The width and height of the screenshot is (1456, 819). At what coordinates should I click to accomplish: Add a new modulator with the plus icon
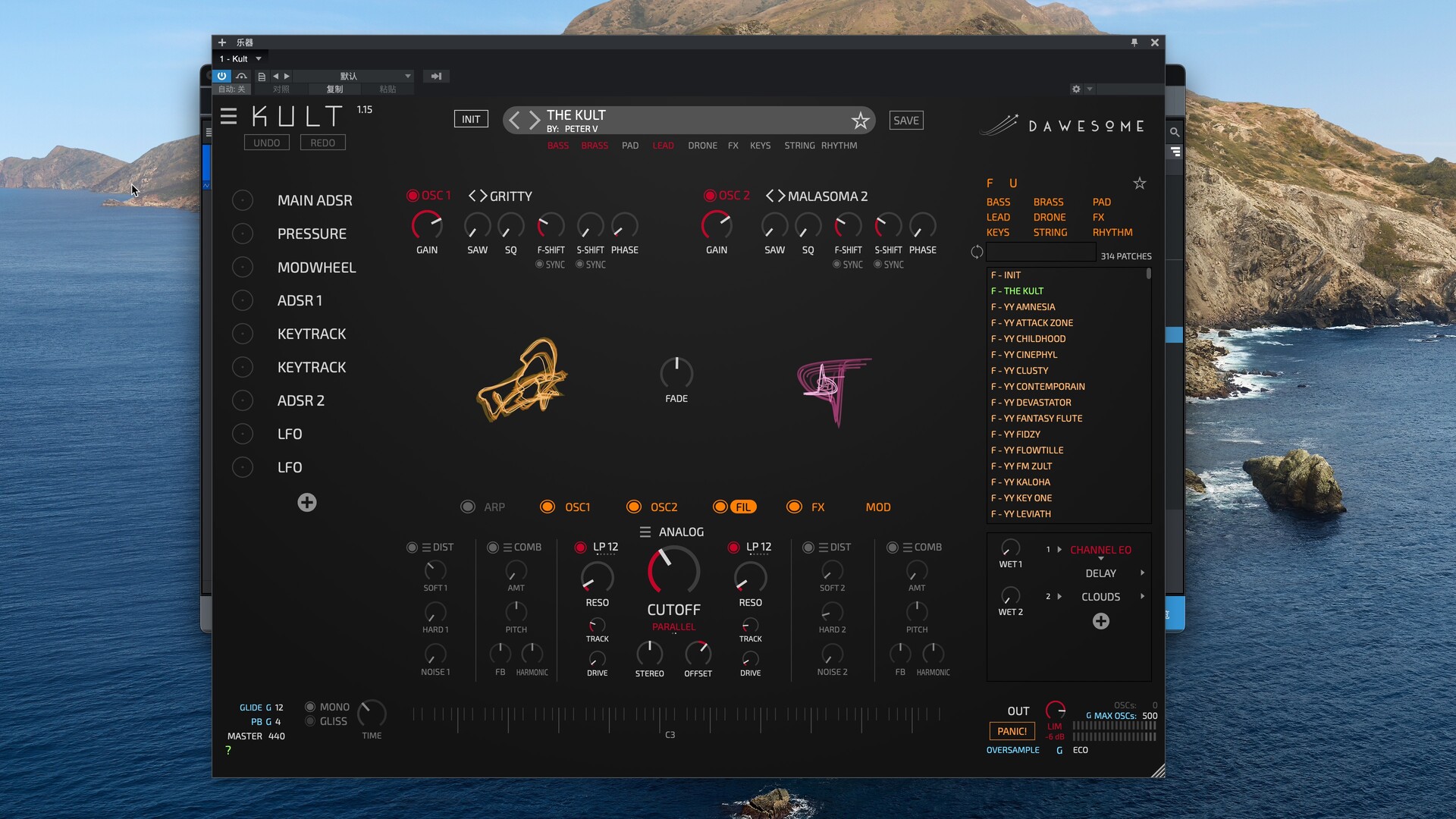point(307,503)
